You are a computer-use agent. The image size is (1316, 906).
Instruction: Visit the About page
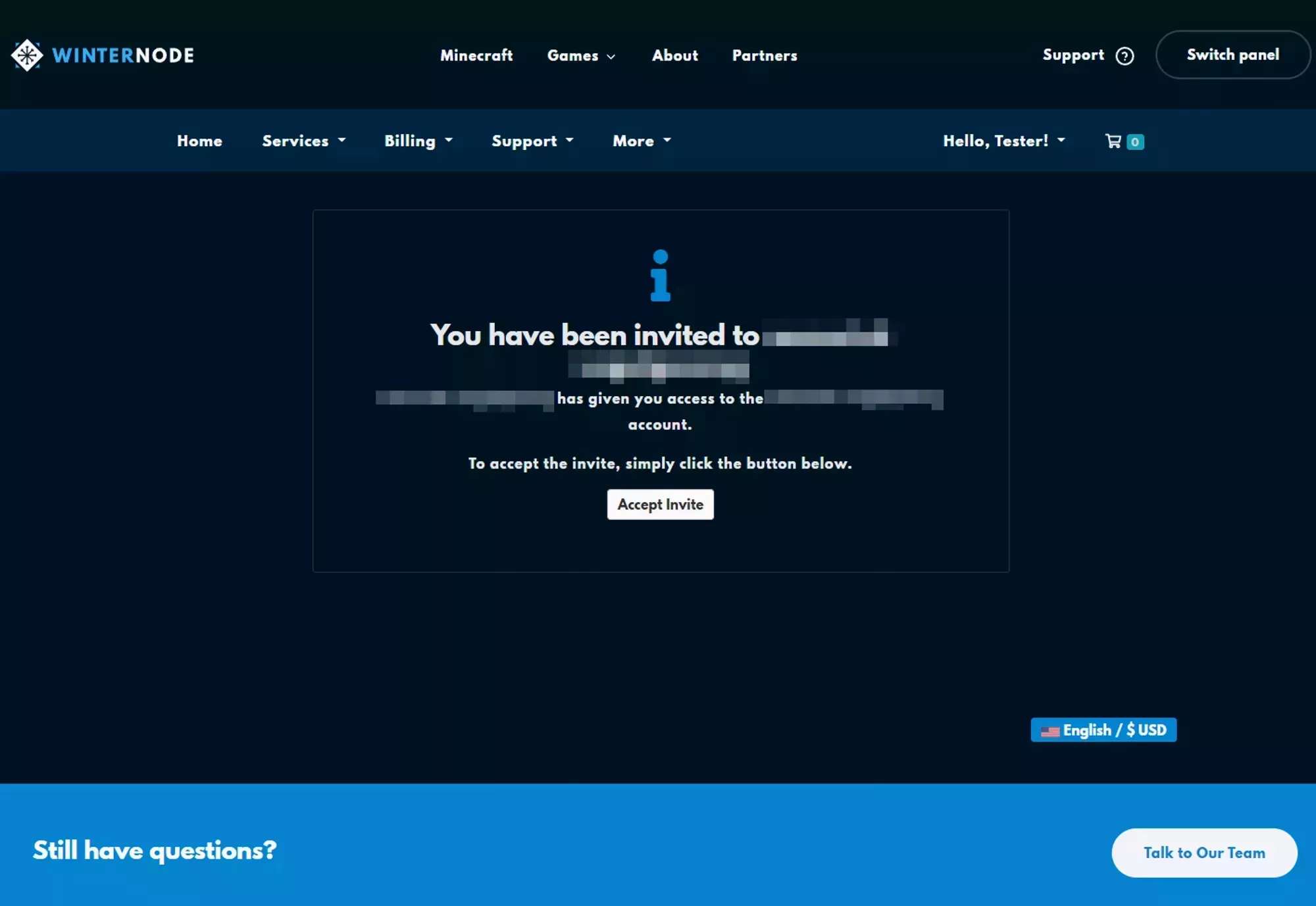point(674,56)
